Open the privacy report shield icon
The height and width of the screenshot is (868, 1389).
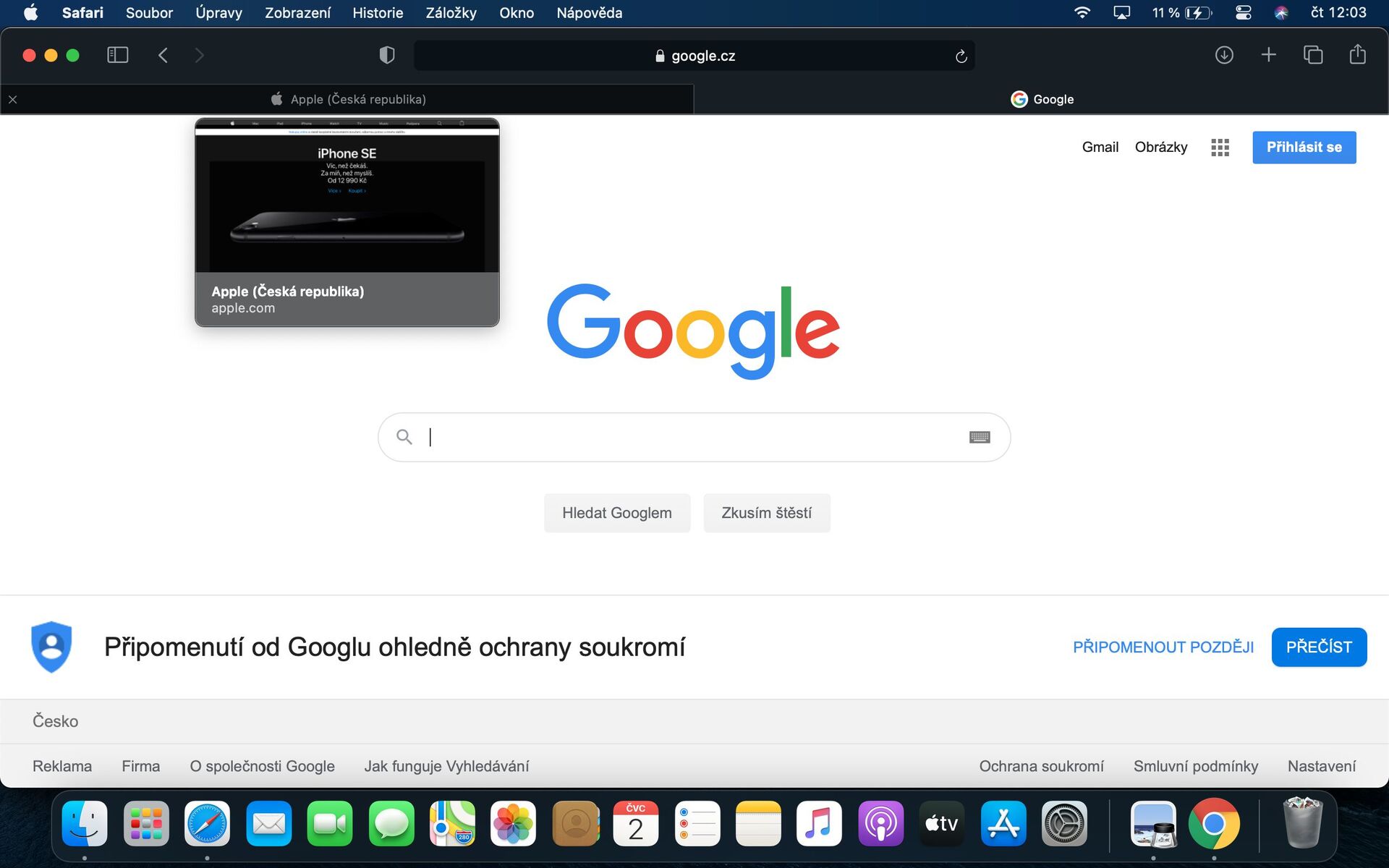click(387, 55)
